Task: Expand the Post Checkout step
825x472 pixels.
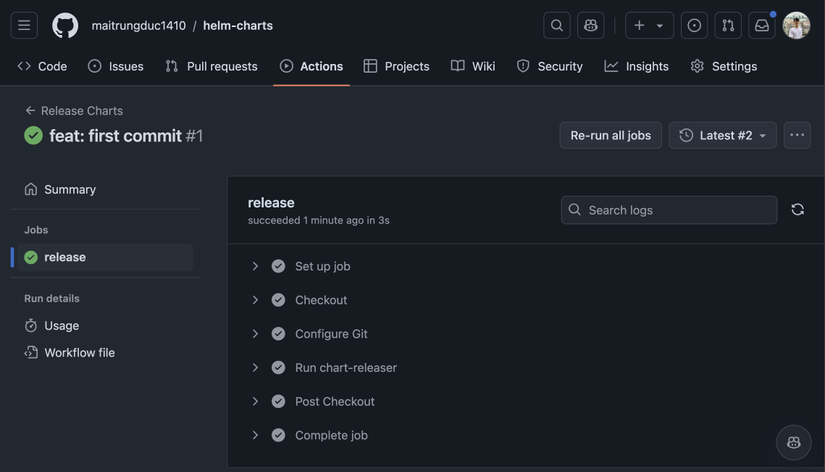Action: 255,401
